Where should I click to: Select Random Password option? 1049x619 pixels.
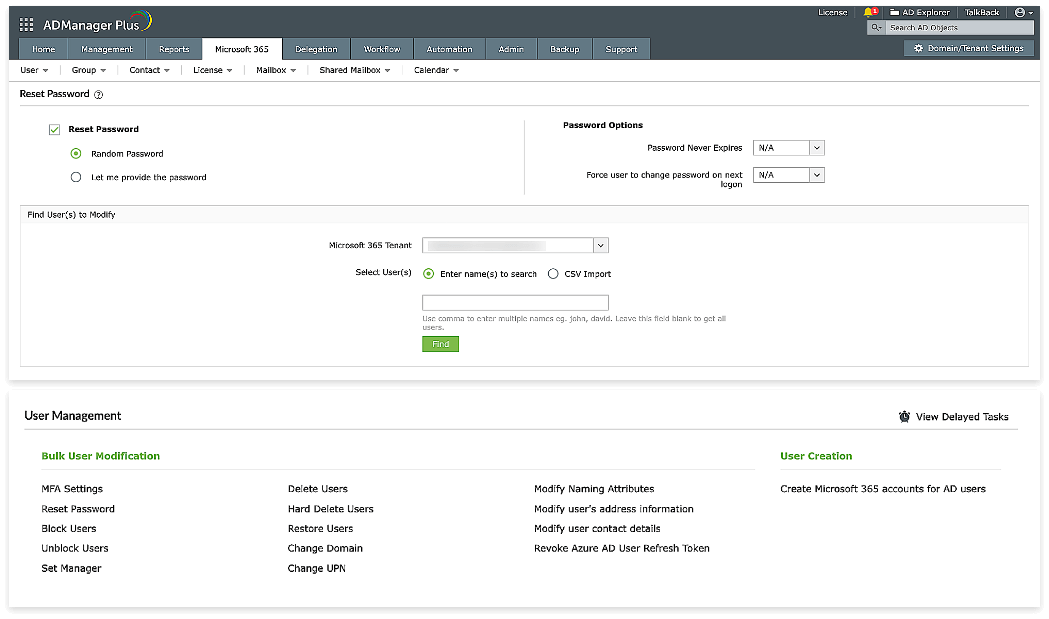point(76,154)
